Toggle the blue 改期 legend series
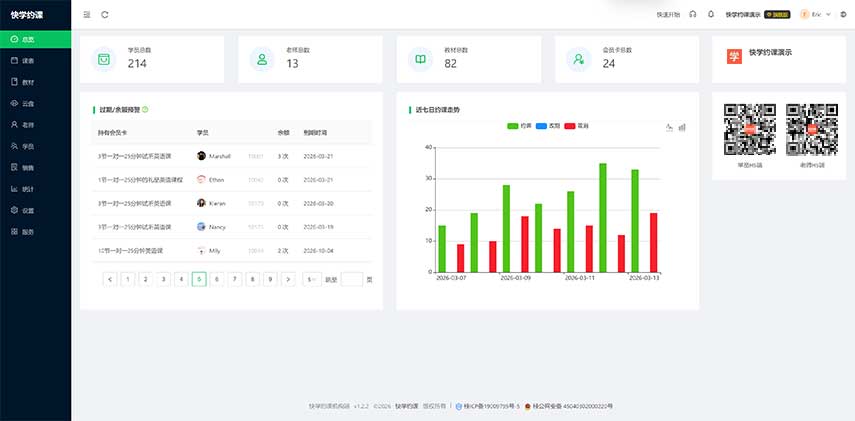This screenshot has width=855, height=421. click(548, 126)
